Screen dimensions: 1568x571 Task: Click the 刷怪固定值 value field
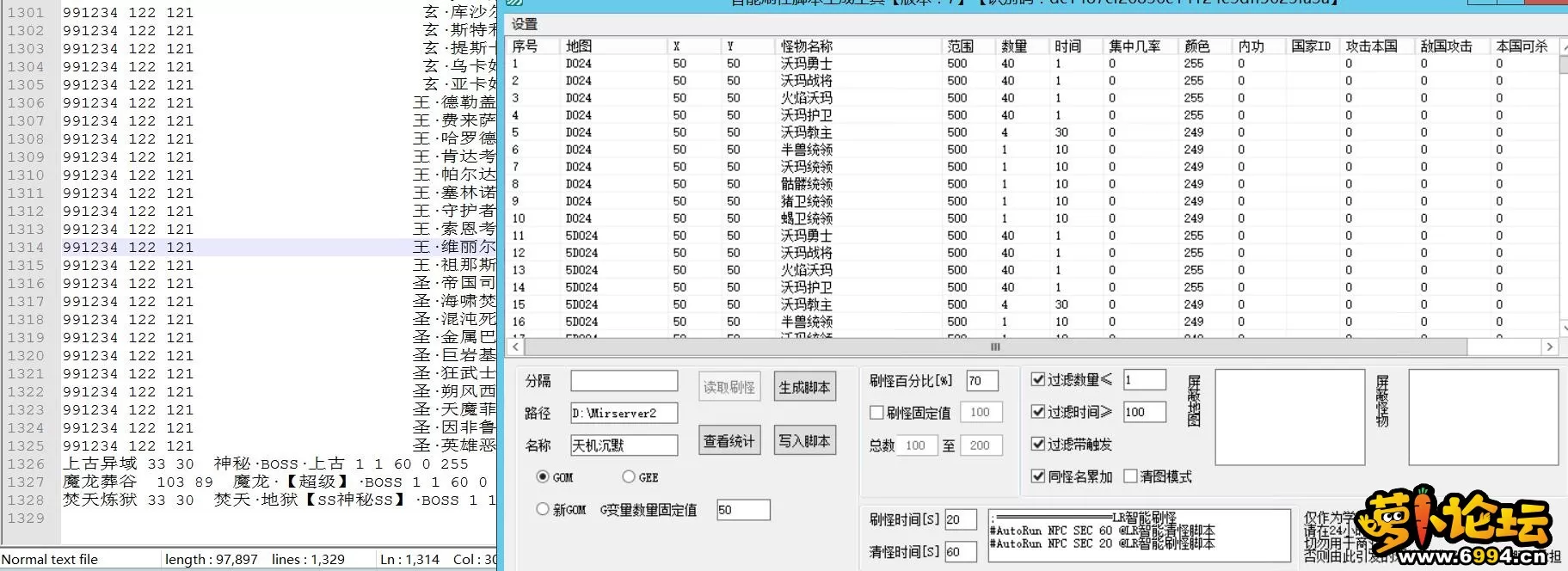pyautogui.click(x=981, y=413)
